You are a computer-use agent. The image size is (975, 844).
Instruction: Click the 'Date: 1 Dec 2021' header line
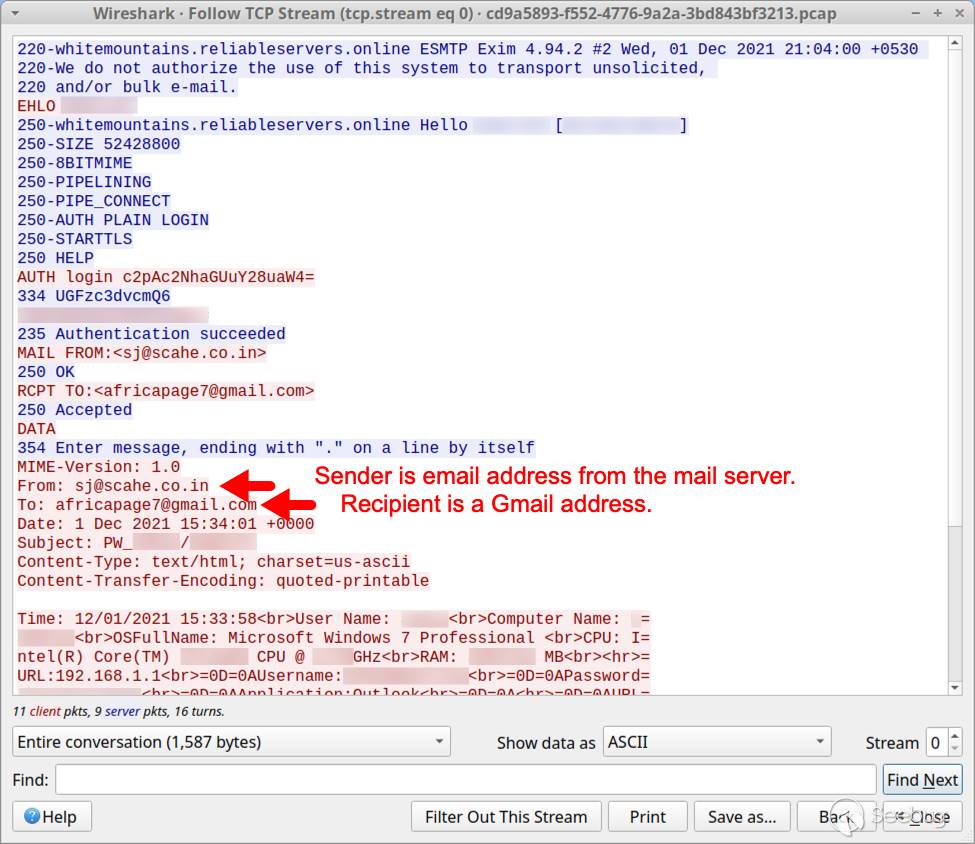pos(165,524)
